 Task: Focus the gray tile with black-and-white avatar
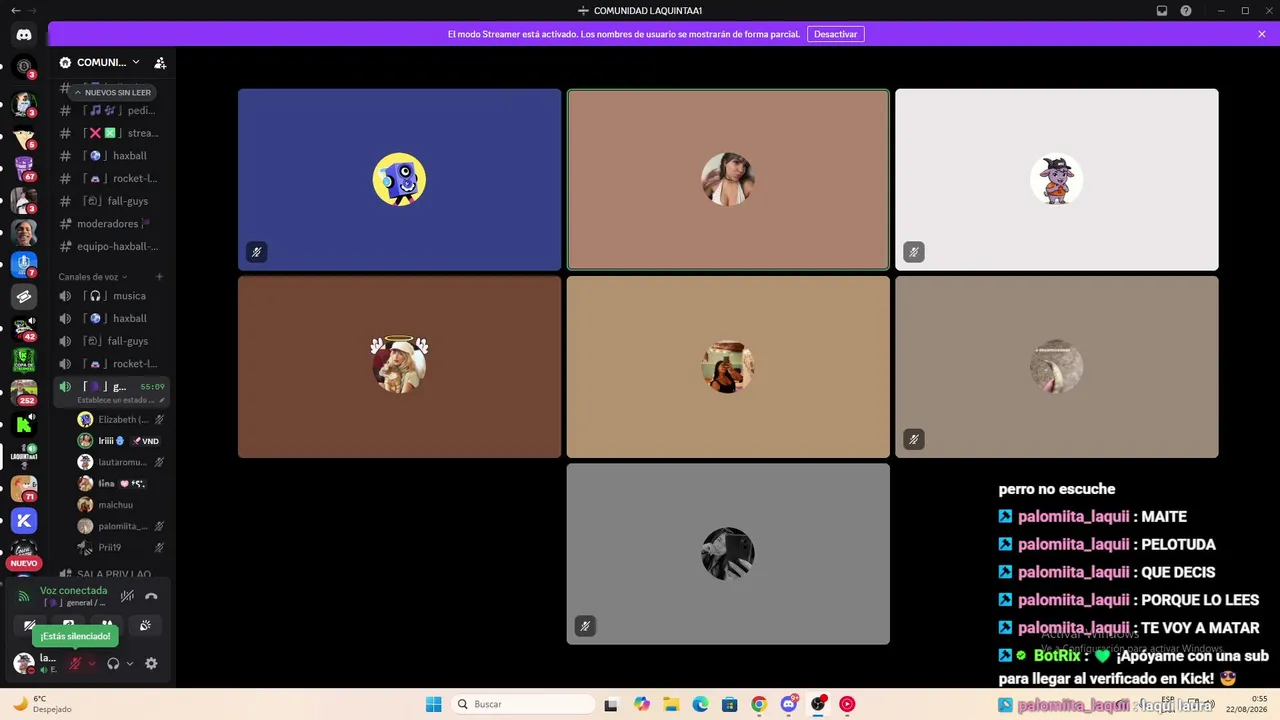coord(728,553)
